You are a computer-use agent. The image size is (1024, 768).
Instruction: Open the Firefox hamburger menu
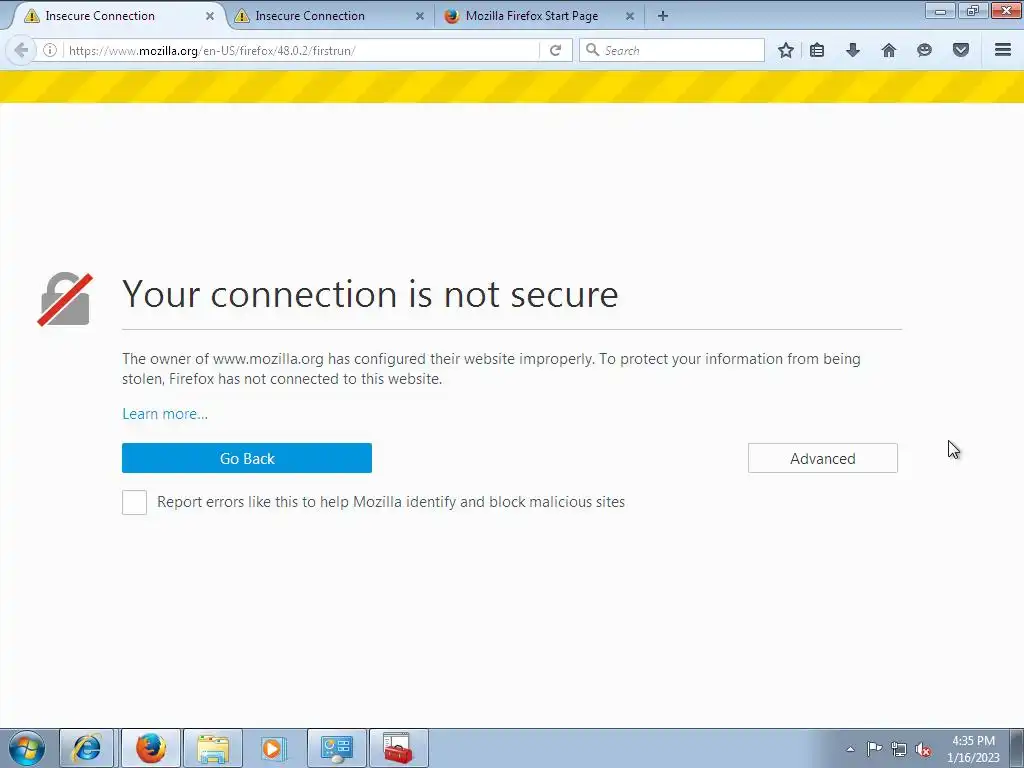1003,50
